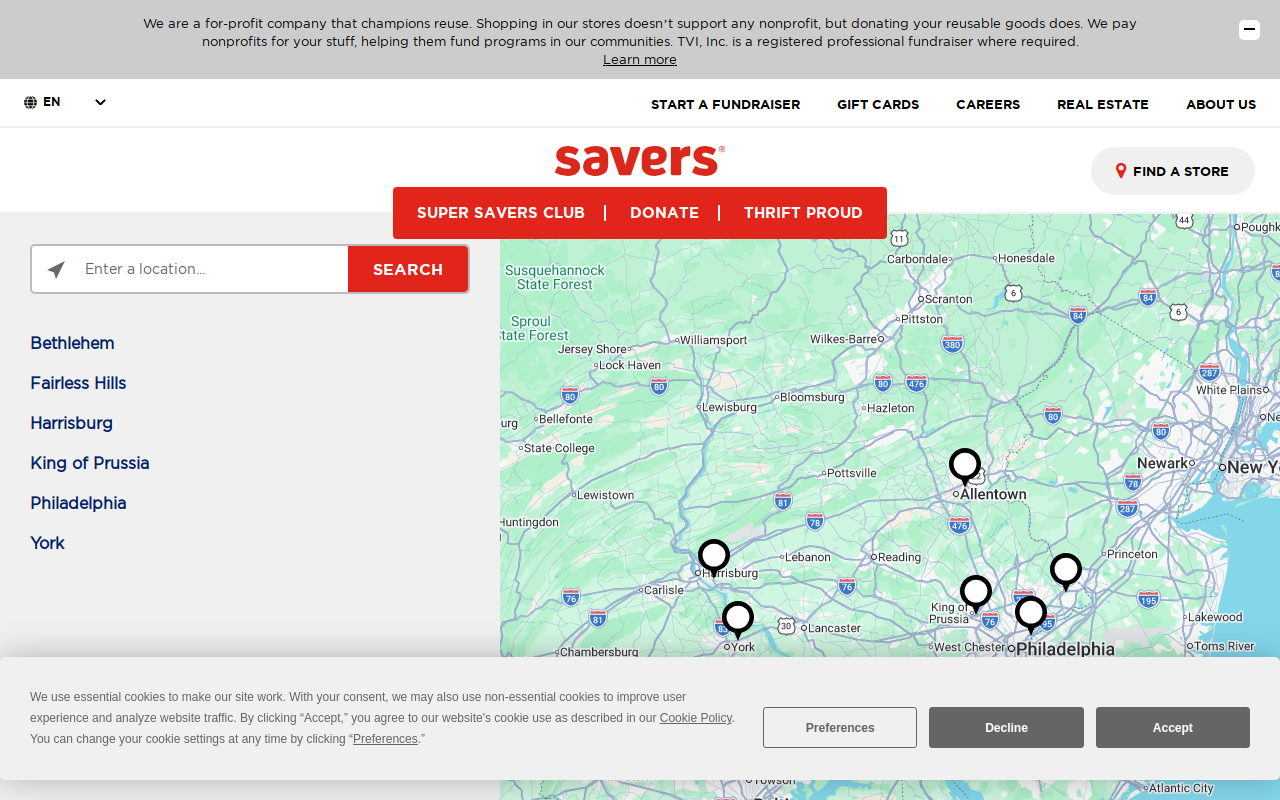Click the Newark map label
This screenshot has height=800, width=1280.
coord(1163,463)
